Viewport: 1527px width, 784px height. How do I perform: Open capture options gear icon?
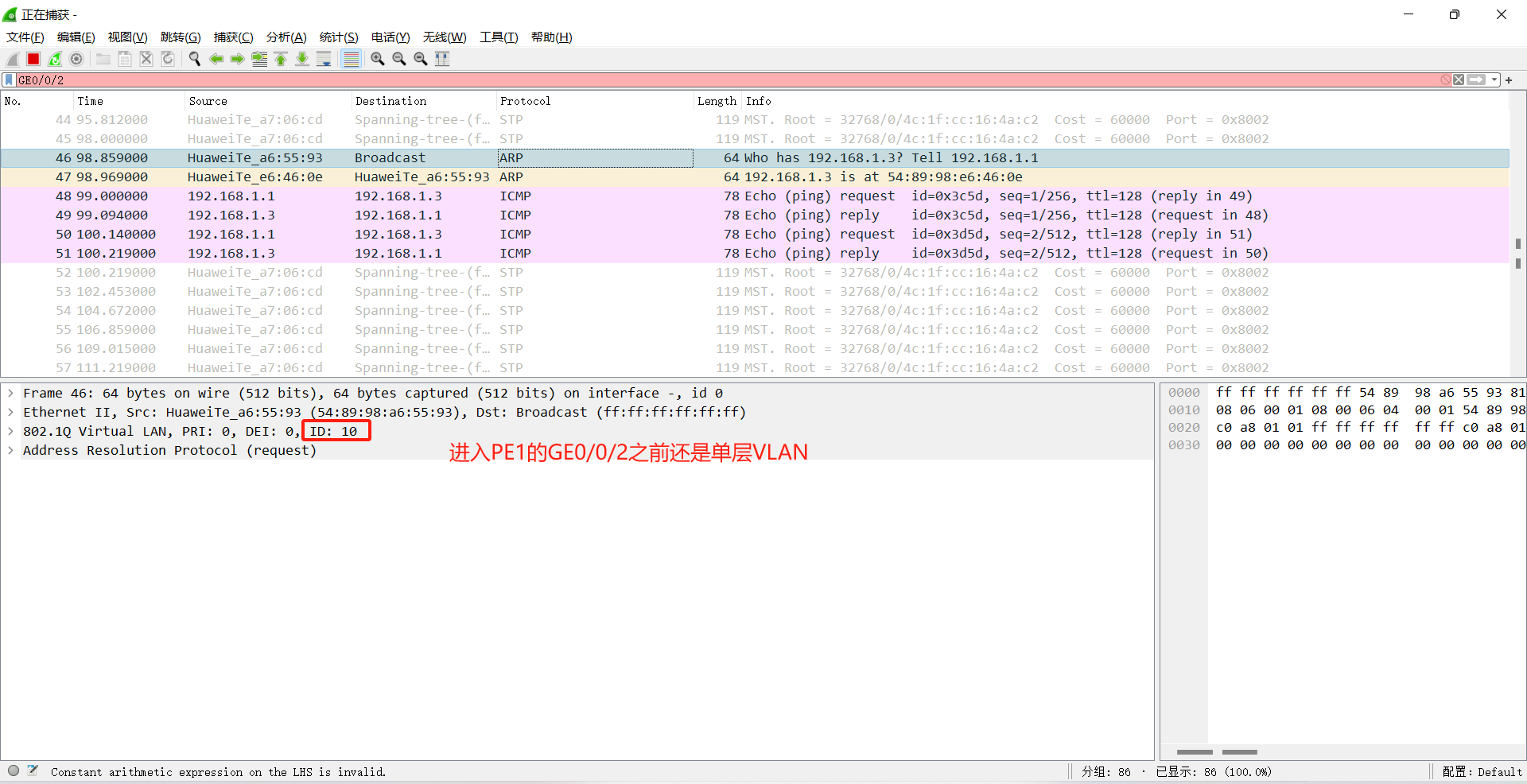point(76,59)
